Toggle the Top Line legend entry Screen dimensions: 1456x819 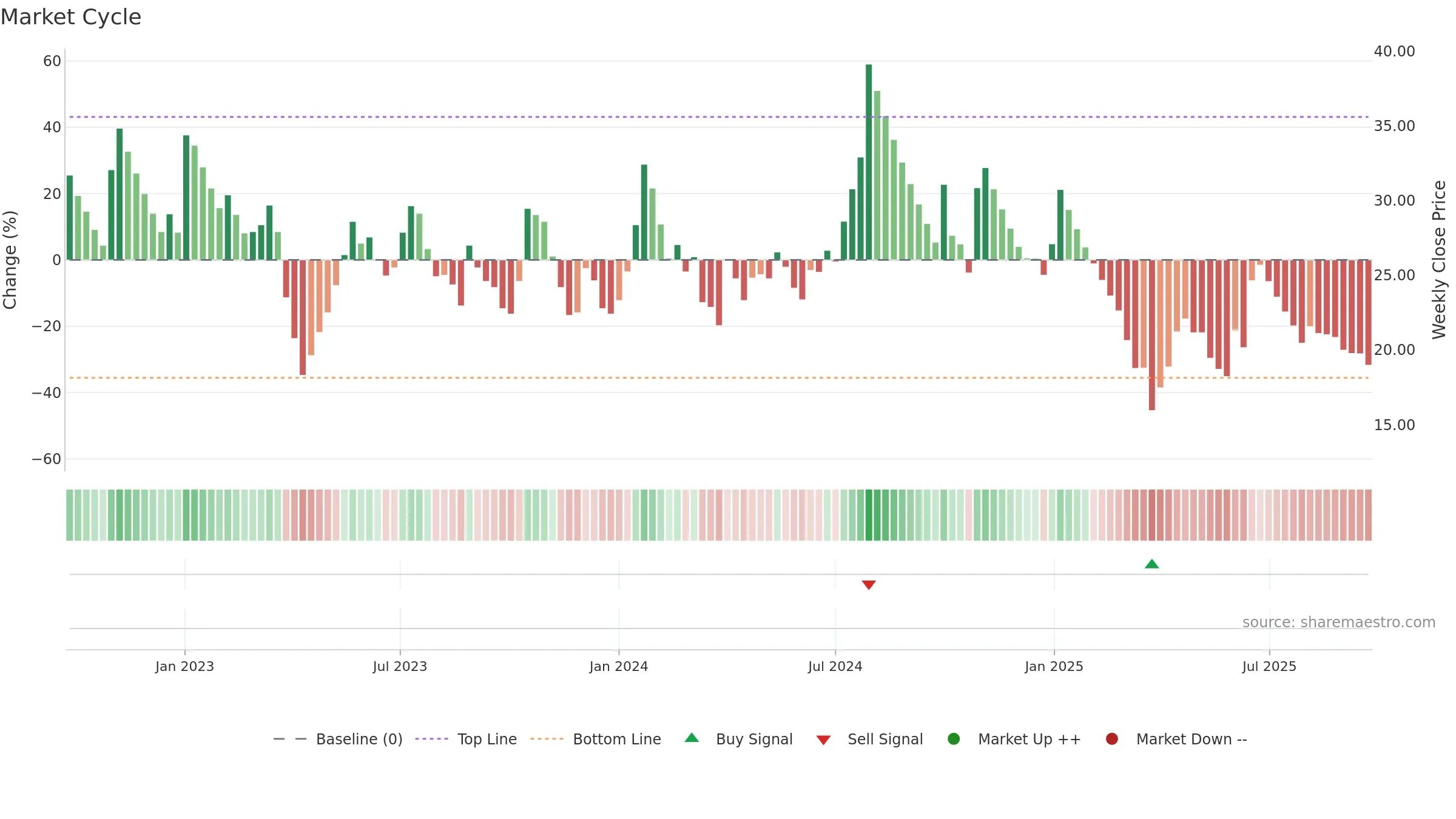click(466, 739)
